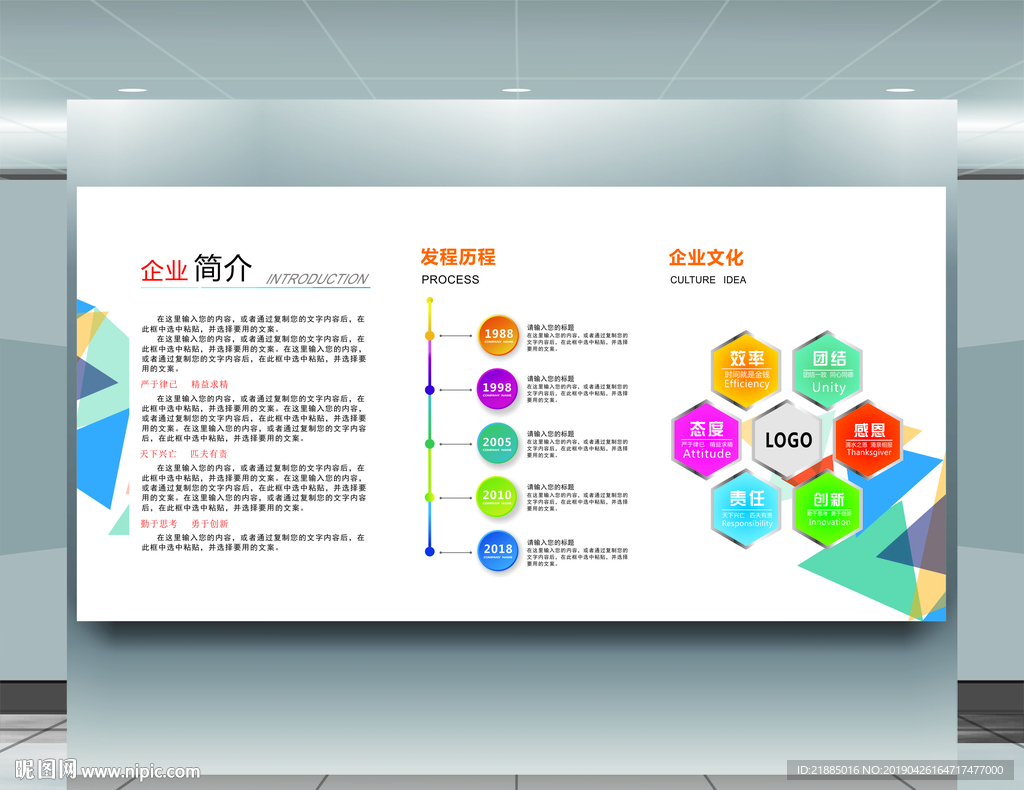This screenshot has height=790, width=1024.
Task: Toggle the 2005 milestone marker
Action: point(496,442)
